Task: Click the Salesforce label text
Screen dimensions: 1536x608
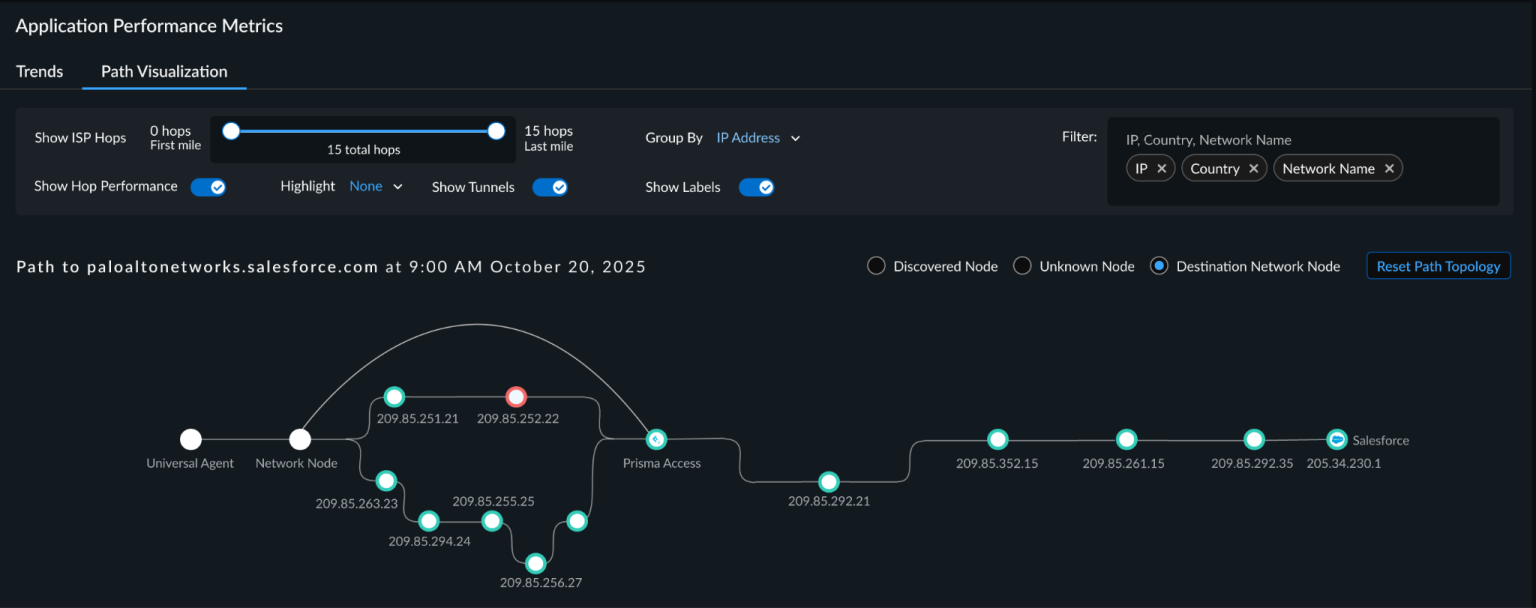Action: point(1381,440)
